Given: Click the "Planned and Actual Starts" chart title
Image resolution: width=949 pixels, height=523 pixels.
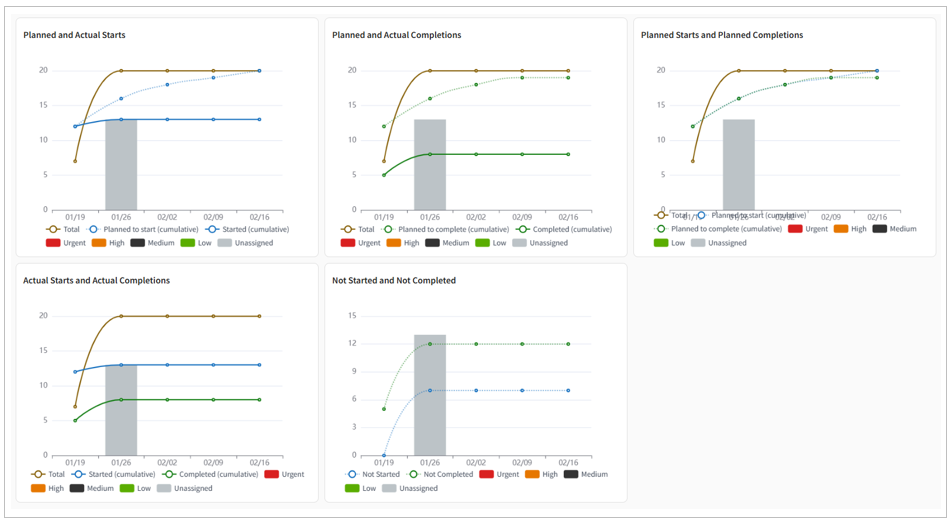Looking at the screenshot, I should (x=74, y=35).
